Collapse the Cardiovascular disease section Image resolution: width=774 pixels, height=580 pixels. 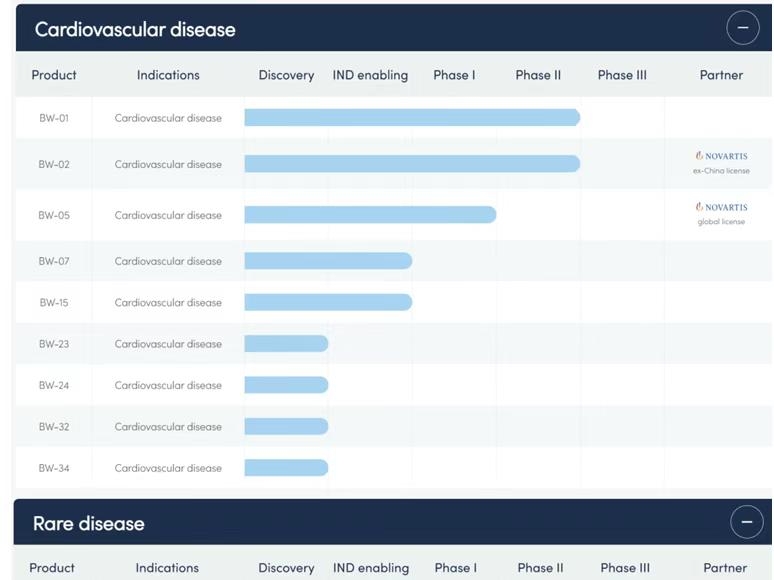tap(742, 28)
